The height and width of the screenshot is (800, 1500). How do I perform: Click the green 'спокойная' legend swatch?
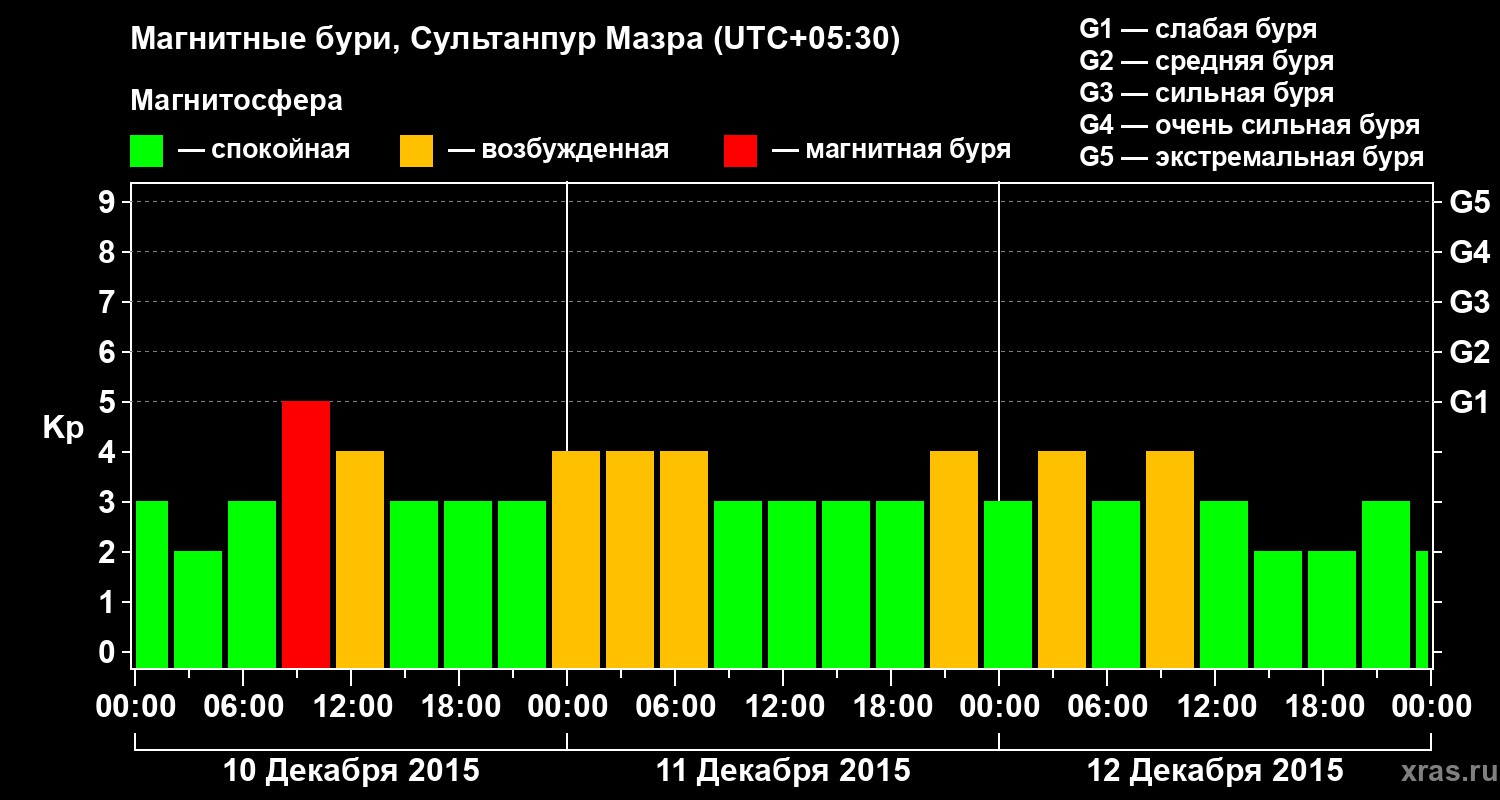pyautogui.click(x=146, y=151)
